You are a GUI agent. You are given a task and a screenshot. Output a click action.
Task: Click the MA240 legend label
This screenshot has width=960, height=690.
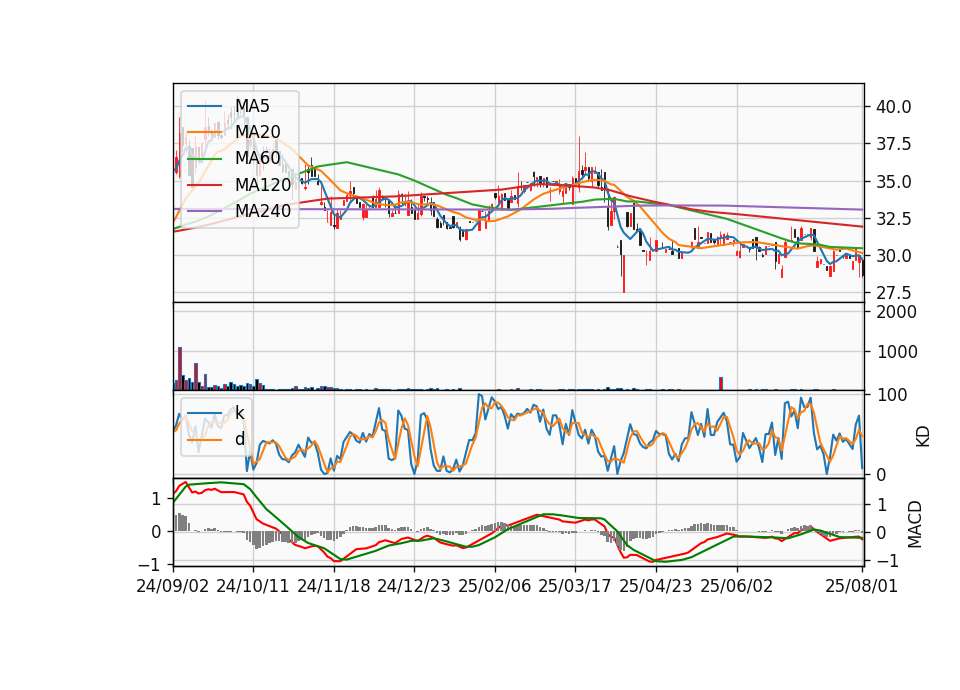(x=263, y=211)
